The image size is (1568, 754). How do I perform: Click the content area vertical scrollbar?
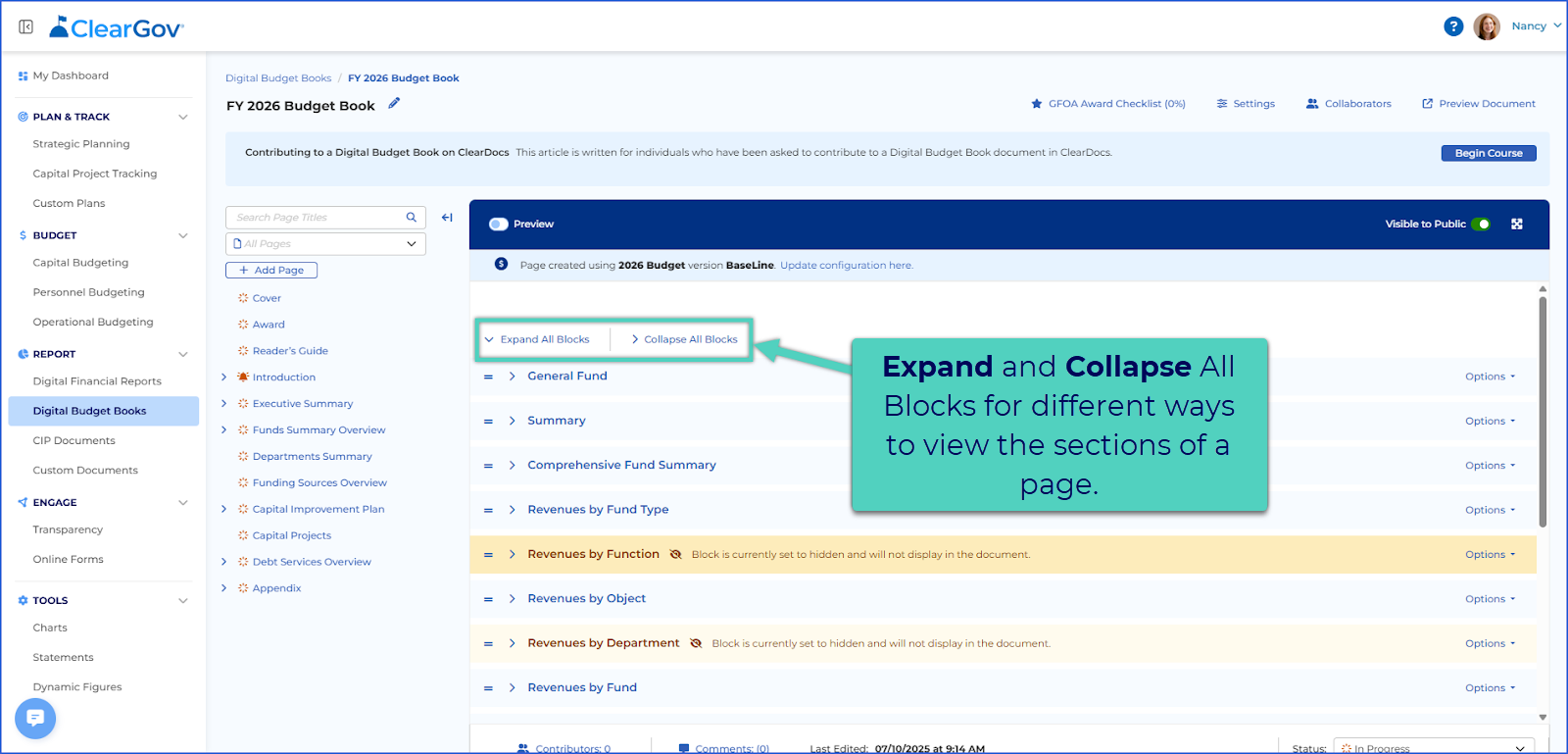pyautogui.click(x=1543, y=412)
